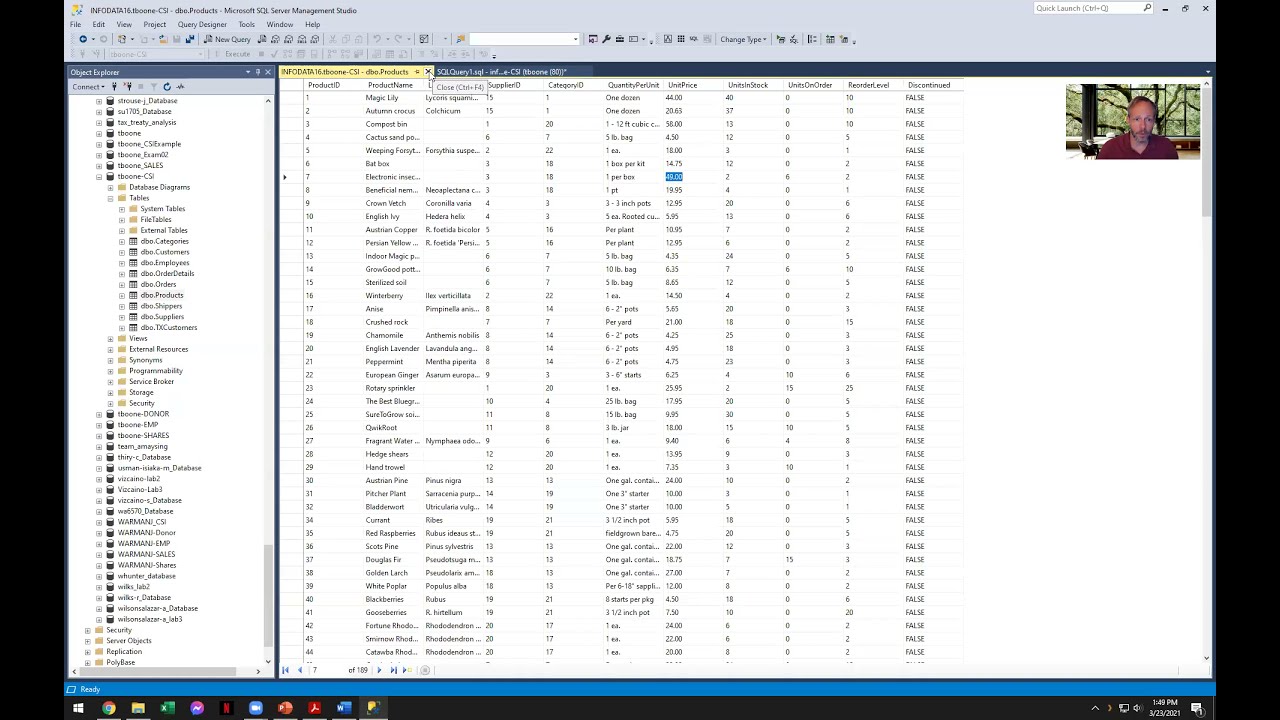Click the current record number field
Viewport: 1280px width, 720px height.
(329, 670)
